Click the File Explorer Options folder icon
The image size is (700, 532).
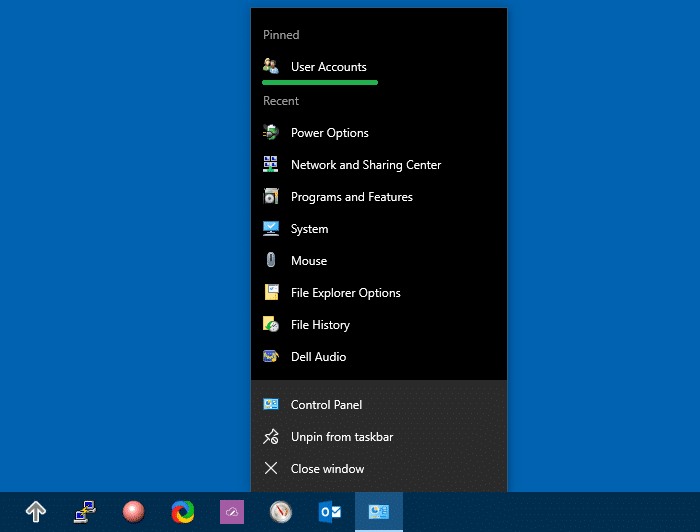pos(271,292)
